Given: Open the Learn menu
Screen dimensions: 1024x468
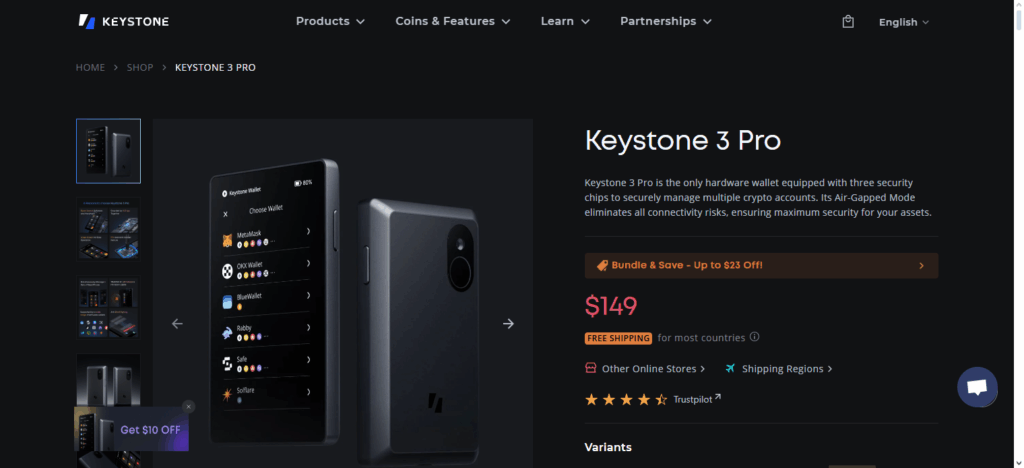Looking at the screenshot, I should 565,21.
